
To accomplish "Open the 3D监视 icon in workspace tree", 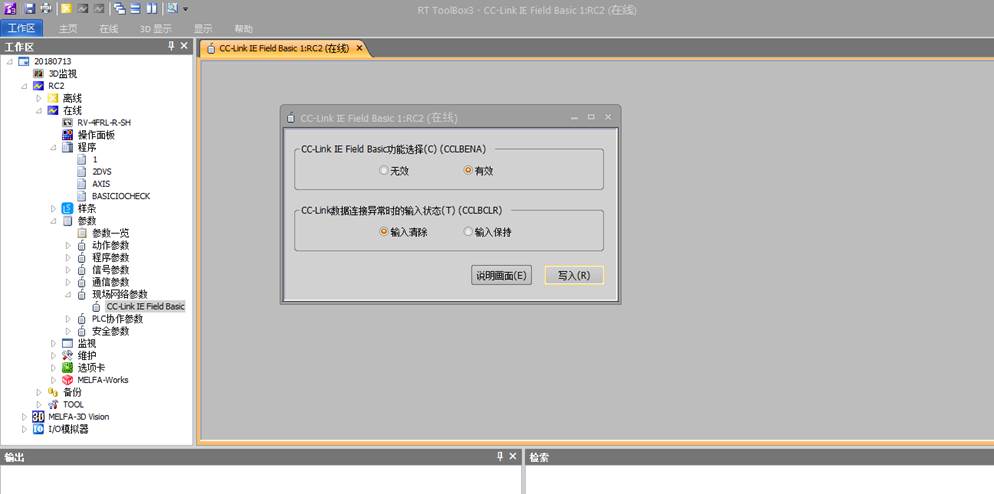I will [x=39, y=74].
